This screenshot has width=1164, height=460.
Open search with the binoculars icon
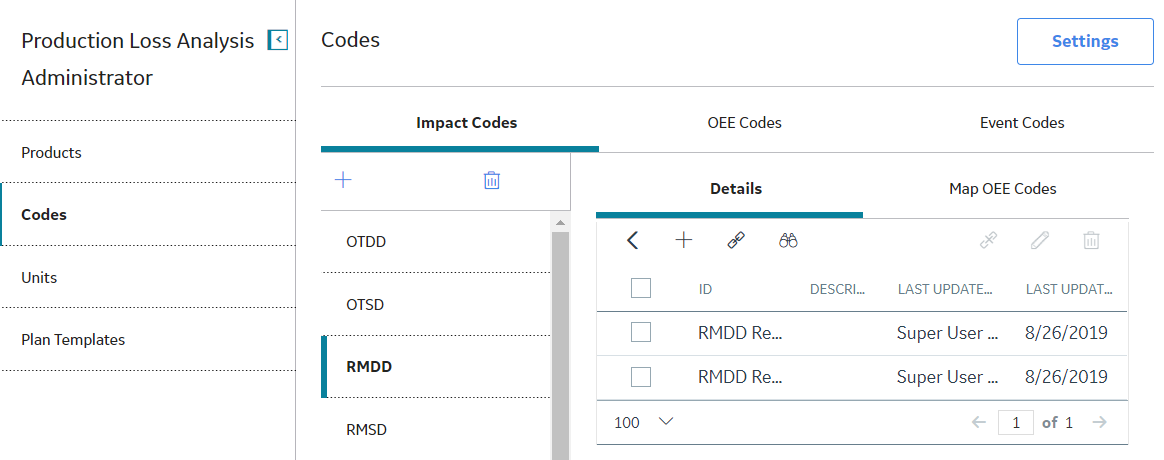pyautogui.click(x=788, y=240)
